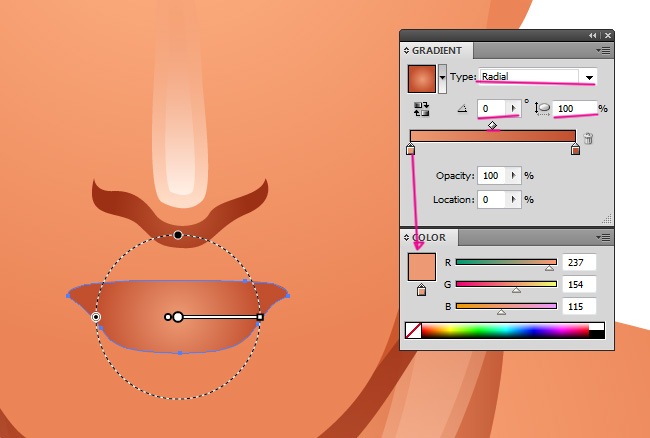Pick a color from the spectrum bar

point(505,331)
